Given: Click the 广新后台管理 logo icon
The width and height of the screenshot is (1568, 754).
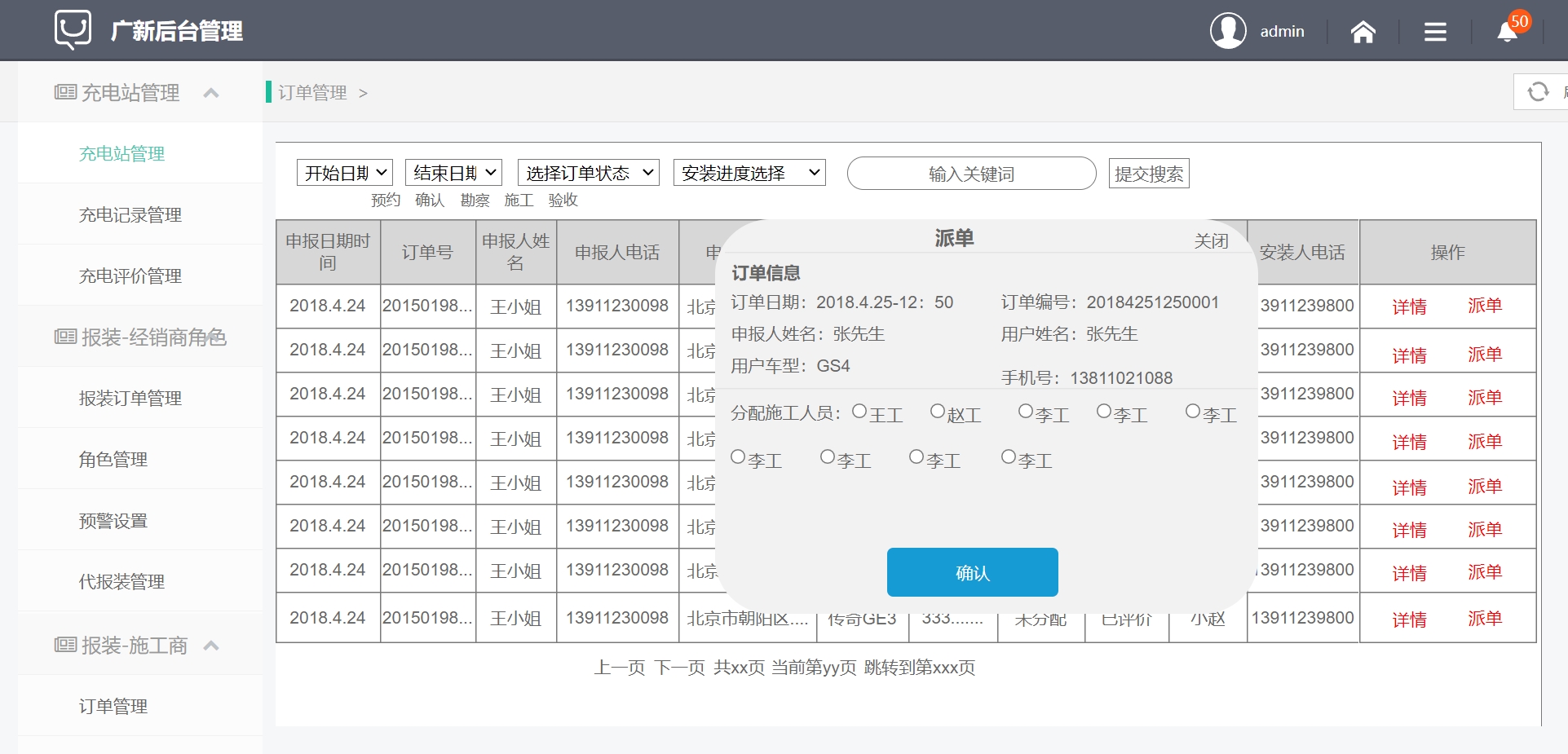Looking at the screenshot, I should [73, 29].
